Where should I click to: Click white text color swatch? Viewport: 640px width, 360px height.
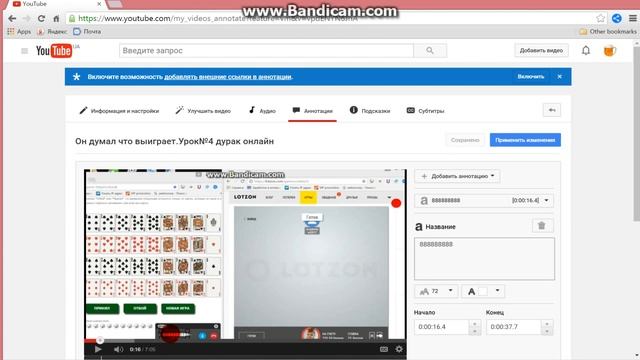click(x=483, y=291)
